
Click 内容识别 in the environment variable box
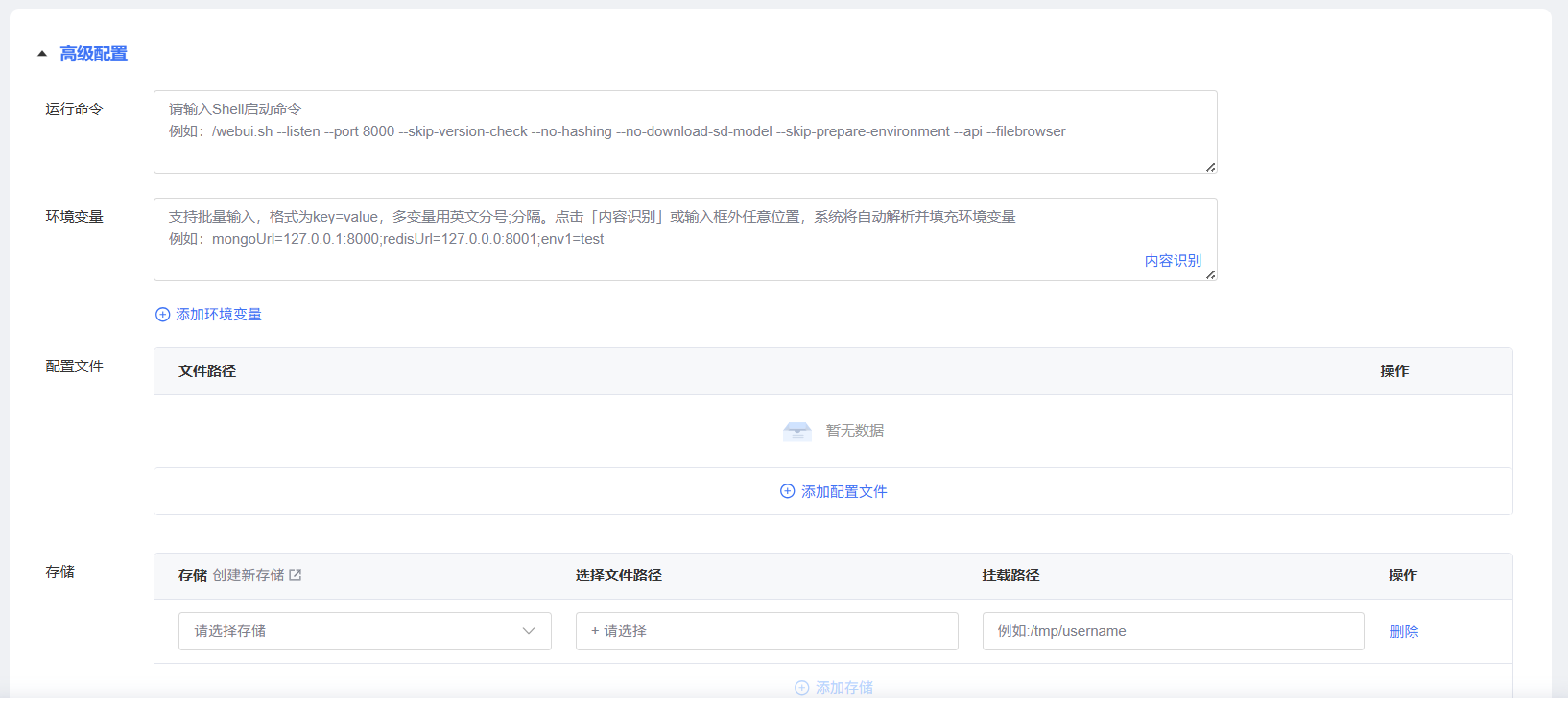pos(1173,261)
